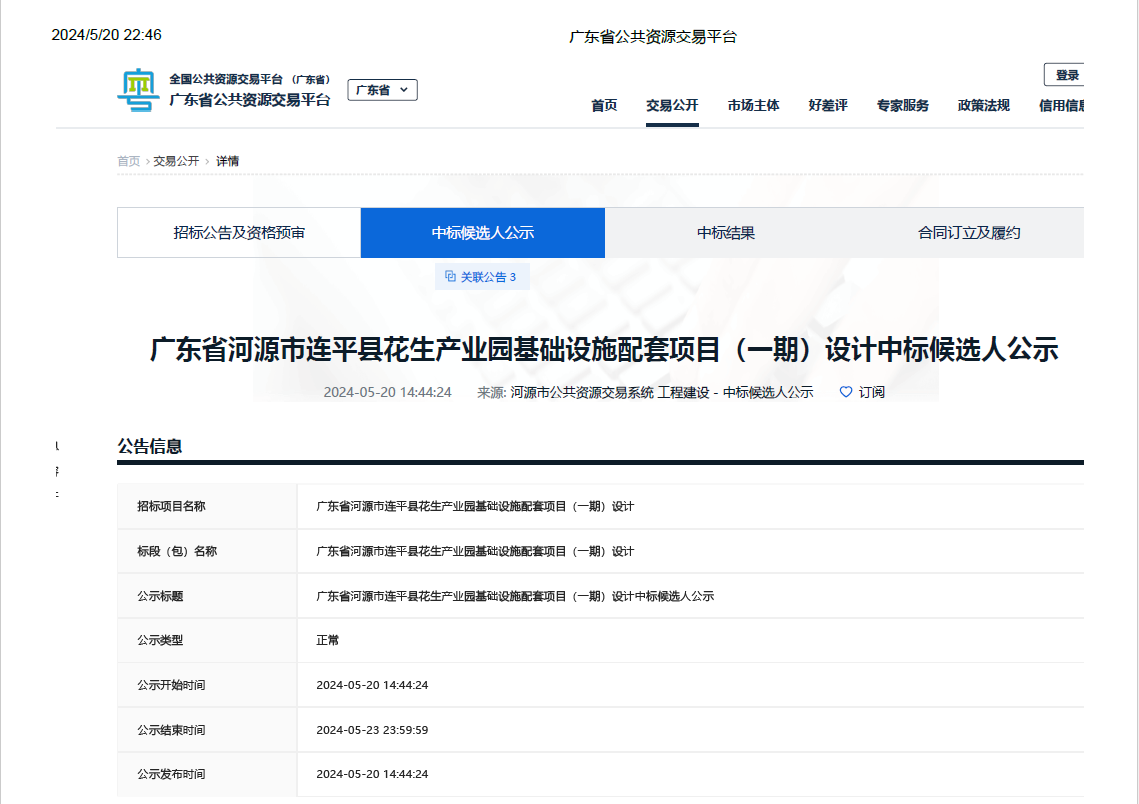1139x804 pixels.
Task: Click 首页 breadcrumb link
Action: [129, 161]
